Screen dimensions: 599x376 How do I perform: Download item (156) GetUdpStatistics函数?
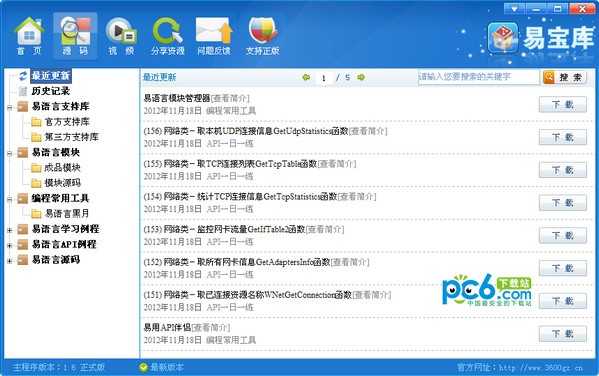coord(563,137)
